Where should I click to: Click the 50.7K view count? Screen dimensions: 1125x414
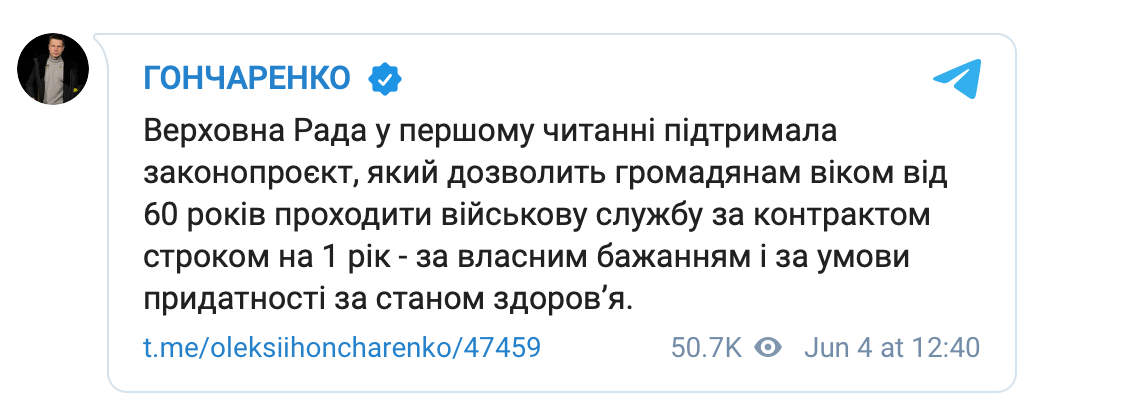click(706, 348)
